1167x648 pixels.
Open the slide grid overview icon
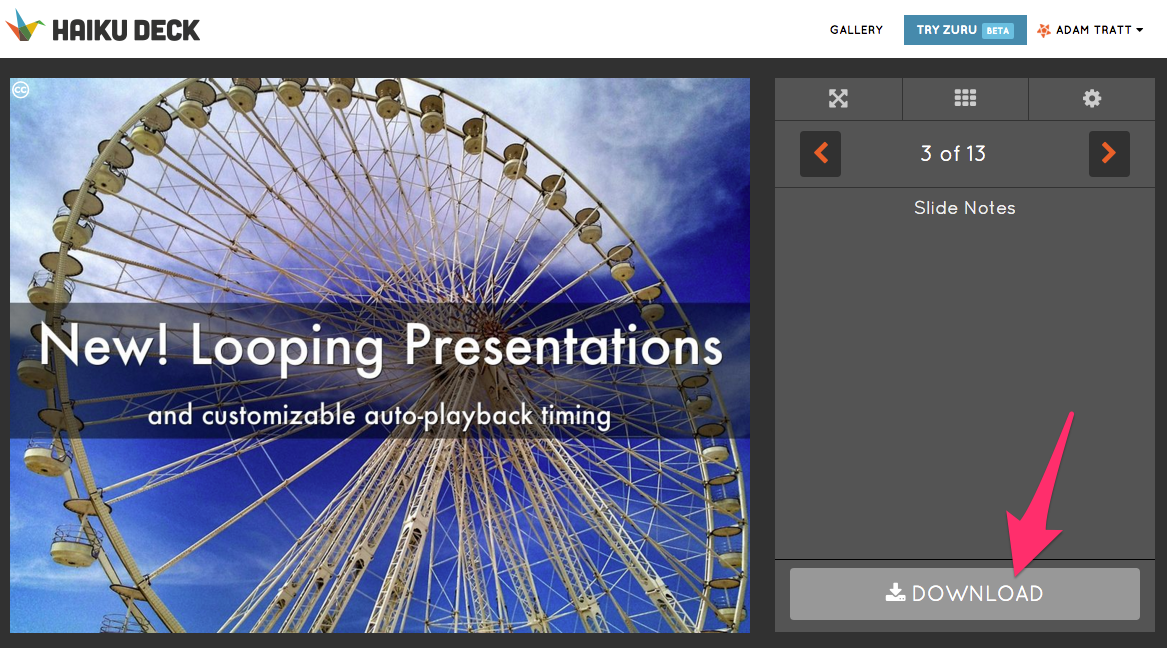click(x=965, y=98)
